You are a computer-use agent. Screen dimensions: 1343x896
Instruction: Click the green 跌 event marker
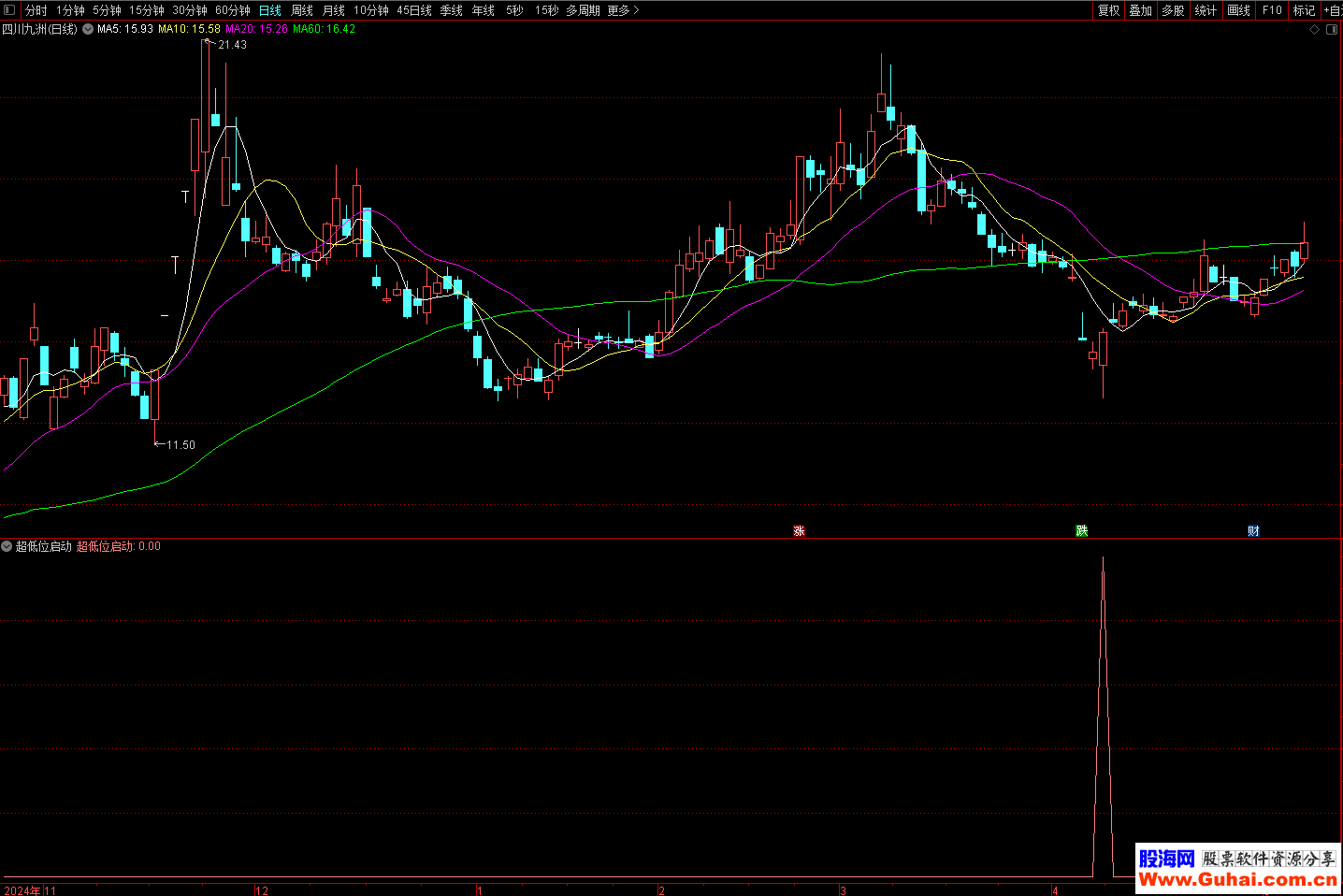click(x=1082, y=530)
